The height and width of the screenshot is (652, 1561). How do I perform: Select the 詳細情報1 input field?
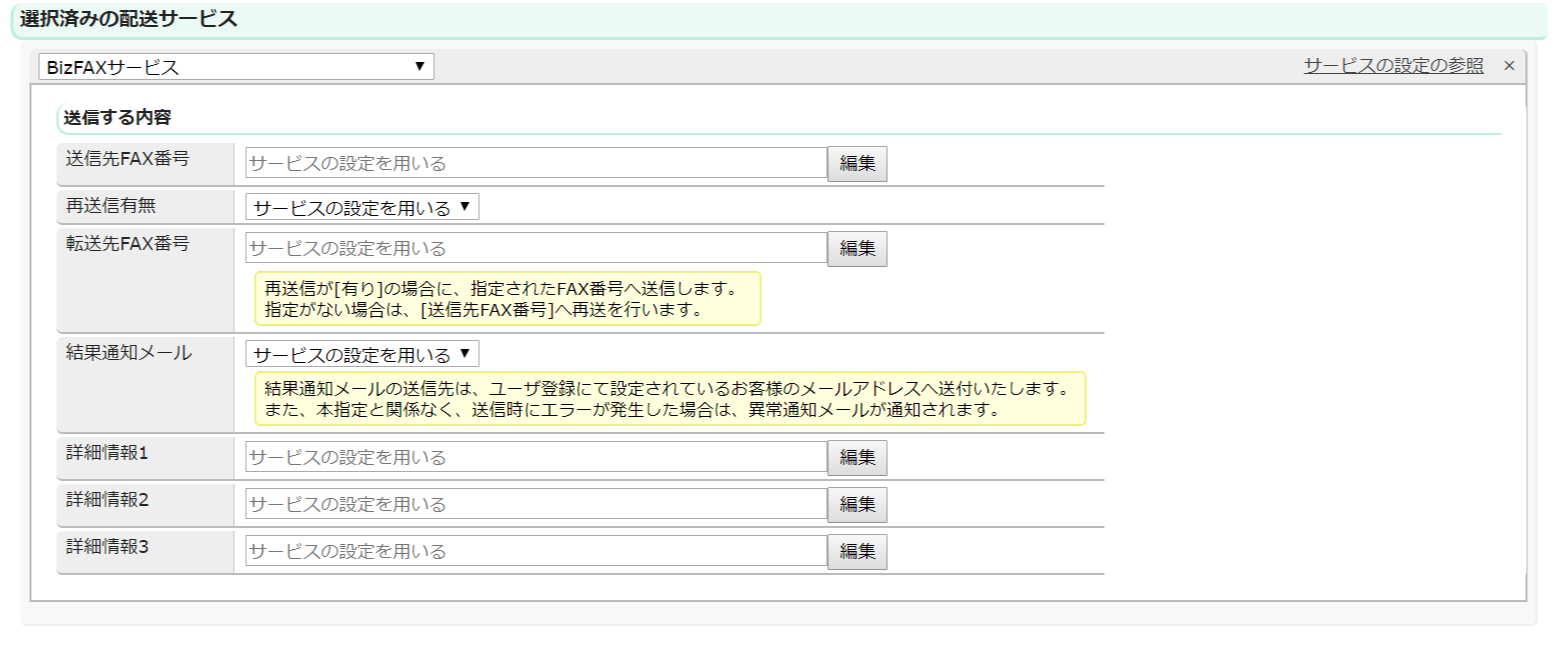click(535, 457)
